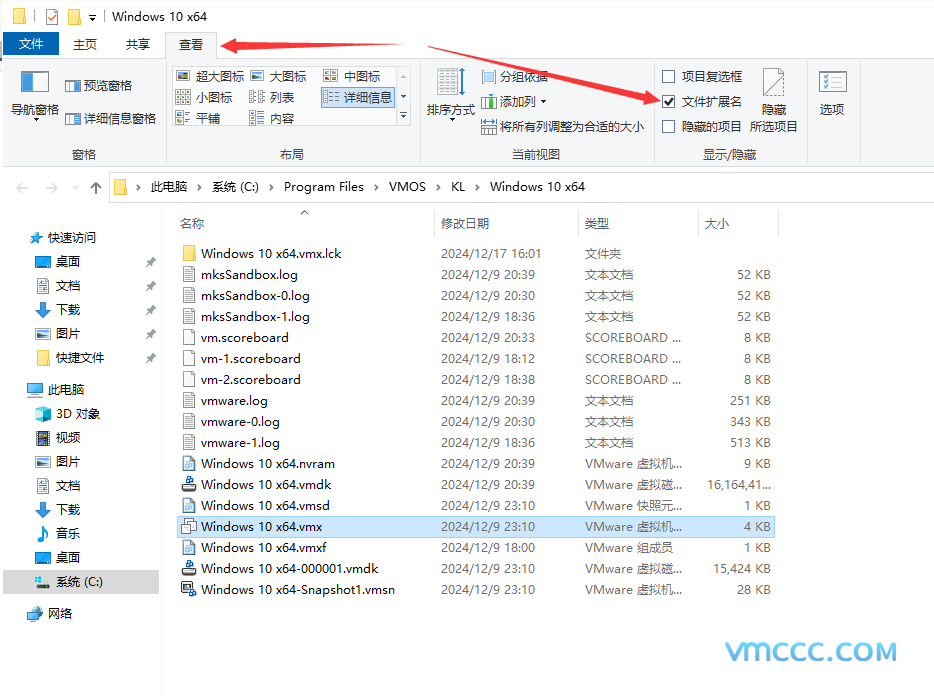
Task: Expand the breadcrumb chevron after 此电脑
Action: 200,187
